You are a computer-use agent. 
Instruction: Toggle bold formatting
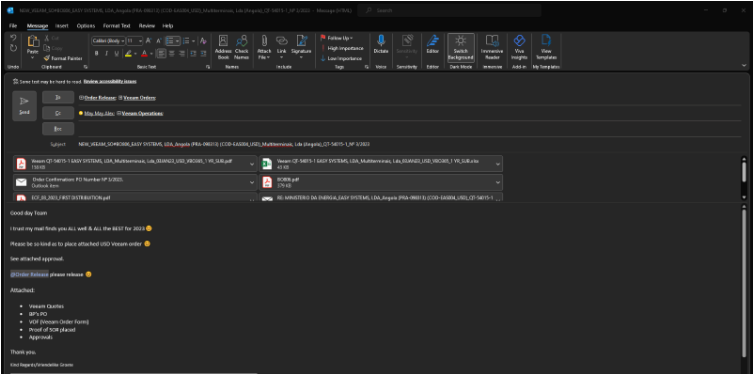(97, 53)
